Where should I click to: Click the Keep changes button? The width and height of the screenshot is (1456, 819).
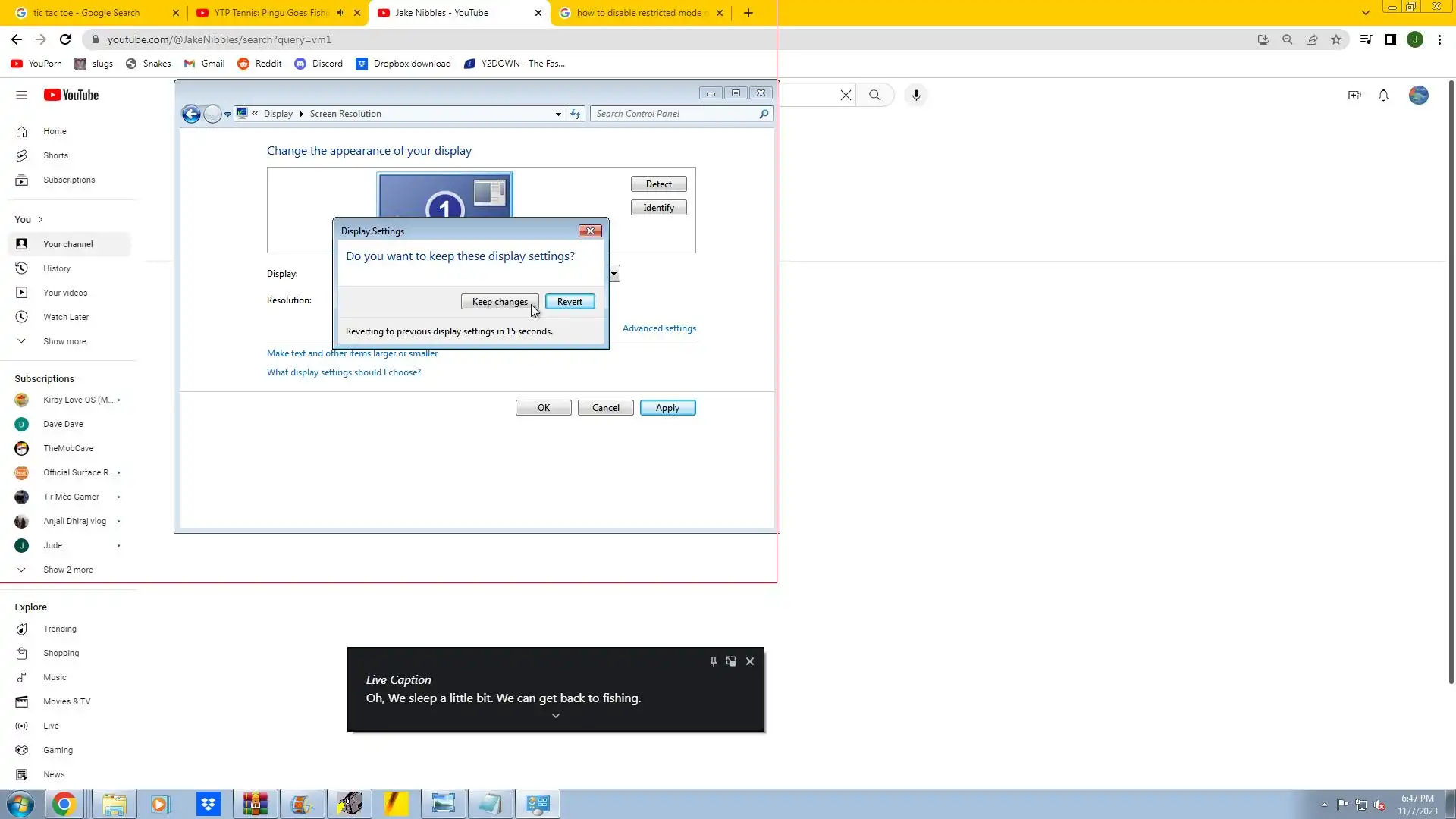tap(499, 302)
